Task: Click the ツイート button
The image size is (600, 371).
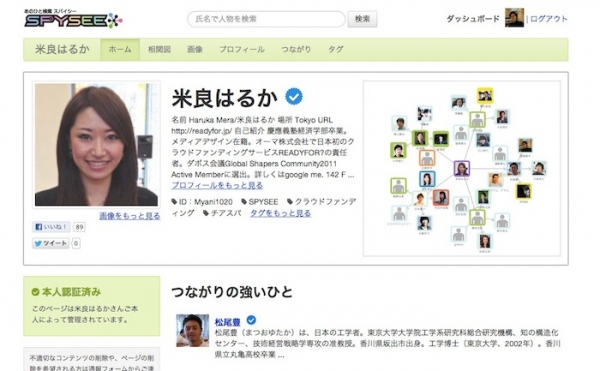Action: (x=51, y=243)
